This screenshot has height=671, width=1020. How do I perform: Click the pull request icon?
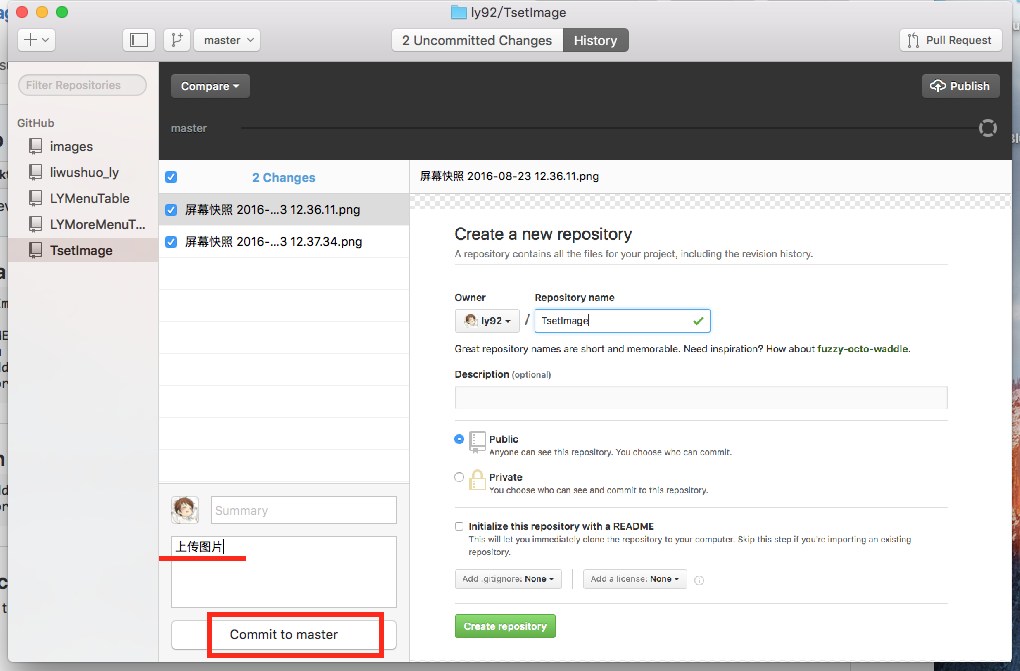[913, 40]
